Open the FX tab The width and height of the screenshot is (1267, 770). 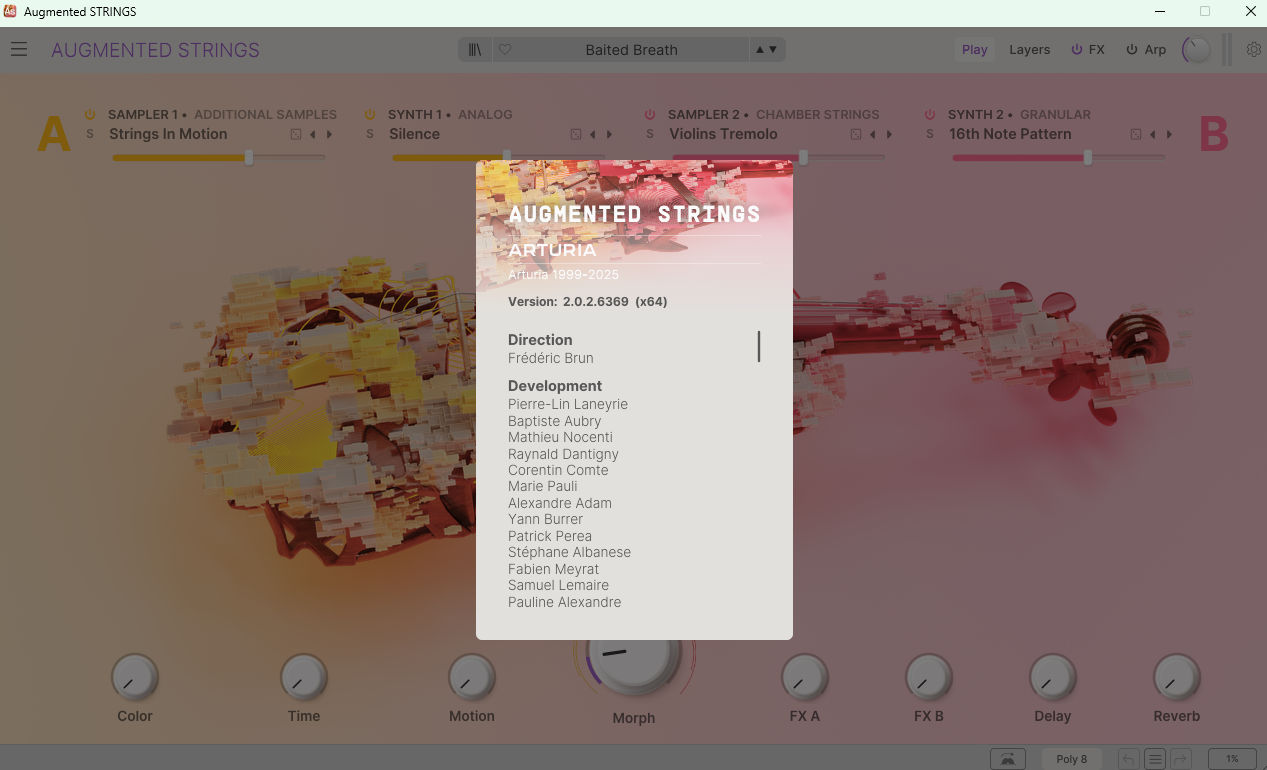[x=1097, y=49]
